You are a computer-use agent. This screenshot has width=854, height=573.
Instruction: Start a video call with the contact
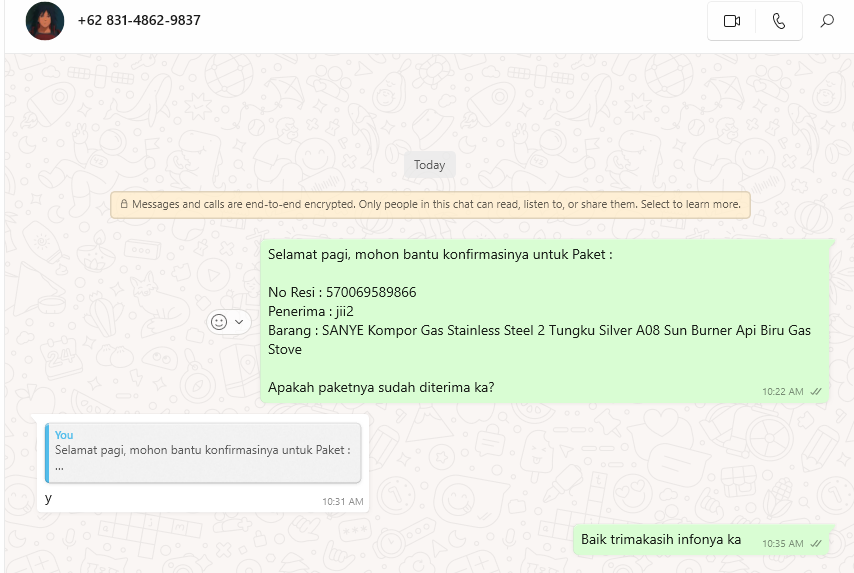pyautogui.click(x=731, y=21)
